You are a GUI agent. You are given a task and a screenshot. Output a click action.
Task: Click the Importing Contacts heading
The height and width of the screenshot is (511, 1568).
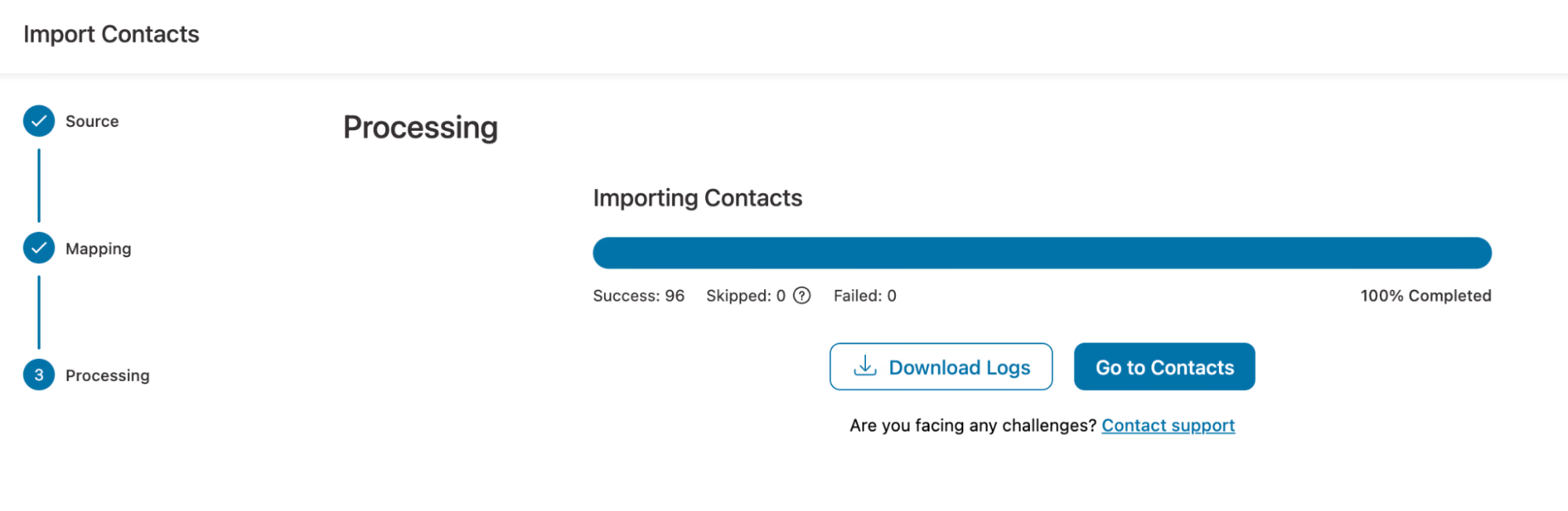click(697, 198)
